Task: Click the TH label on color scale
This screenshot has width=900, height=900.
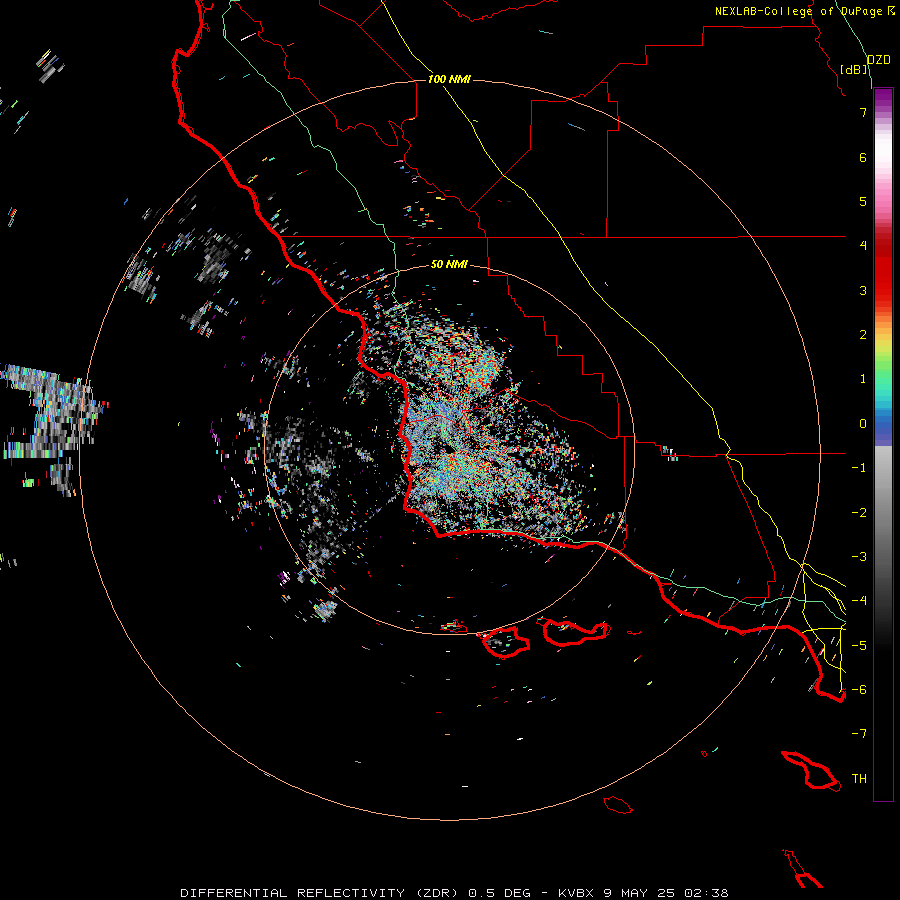Action: (859, 779)
